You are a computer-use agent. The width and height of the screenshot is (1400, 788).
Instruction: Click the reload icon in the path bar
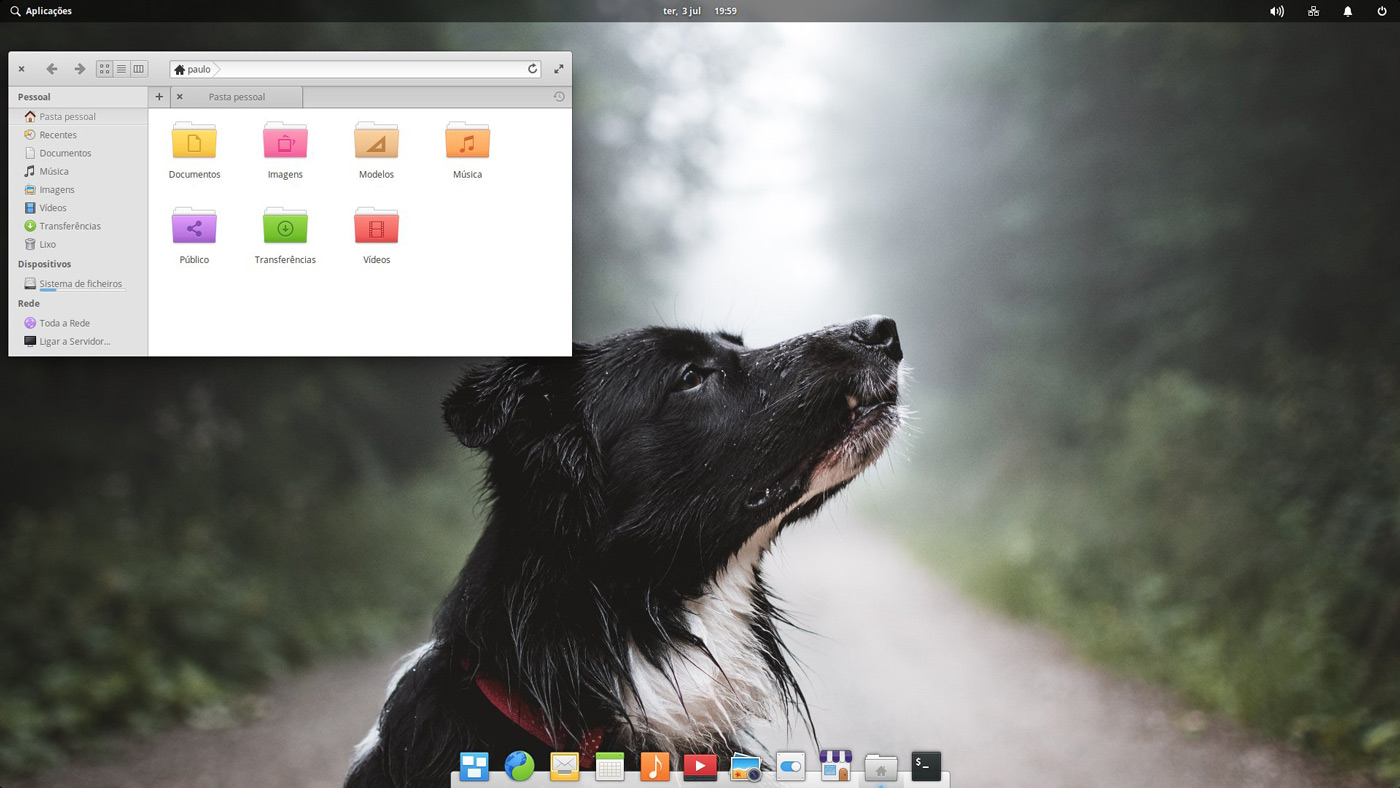point(532,69)
